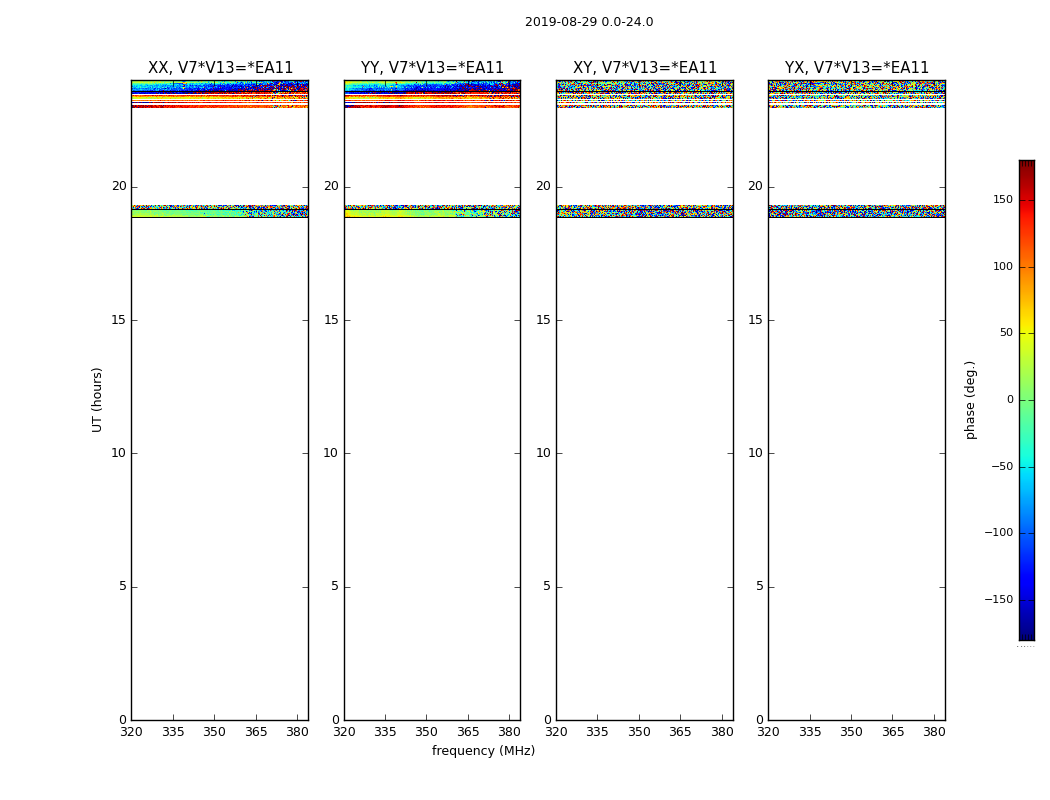Select the 'YX, V7*V13=*EA11' panel title
The image size is (1050, 800).
[x=857, y=68]
